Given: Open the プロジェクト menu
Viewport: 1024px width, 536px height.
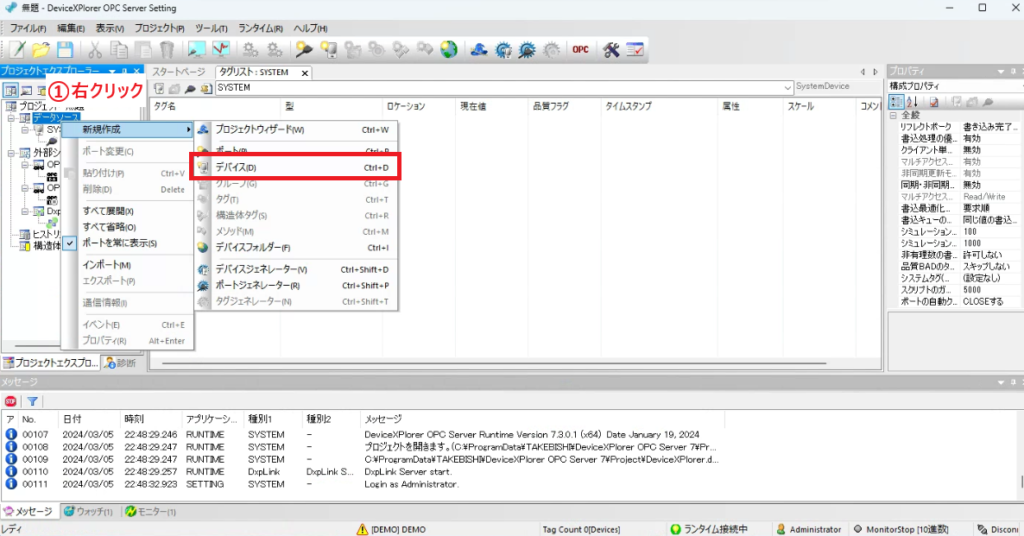Looking at the screenshot, I should (x=159, y=29).
